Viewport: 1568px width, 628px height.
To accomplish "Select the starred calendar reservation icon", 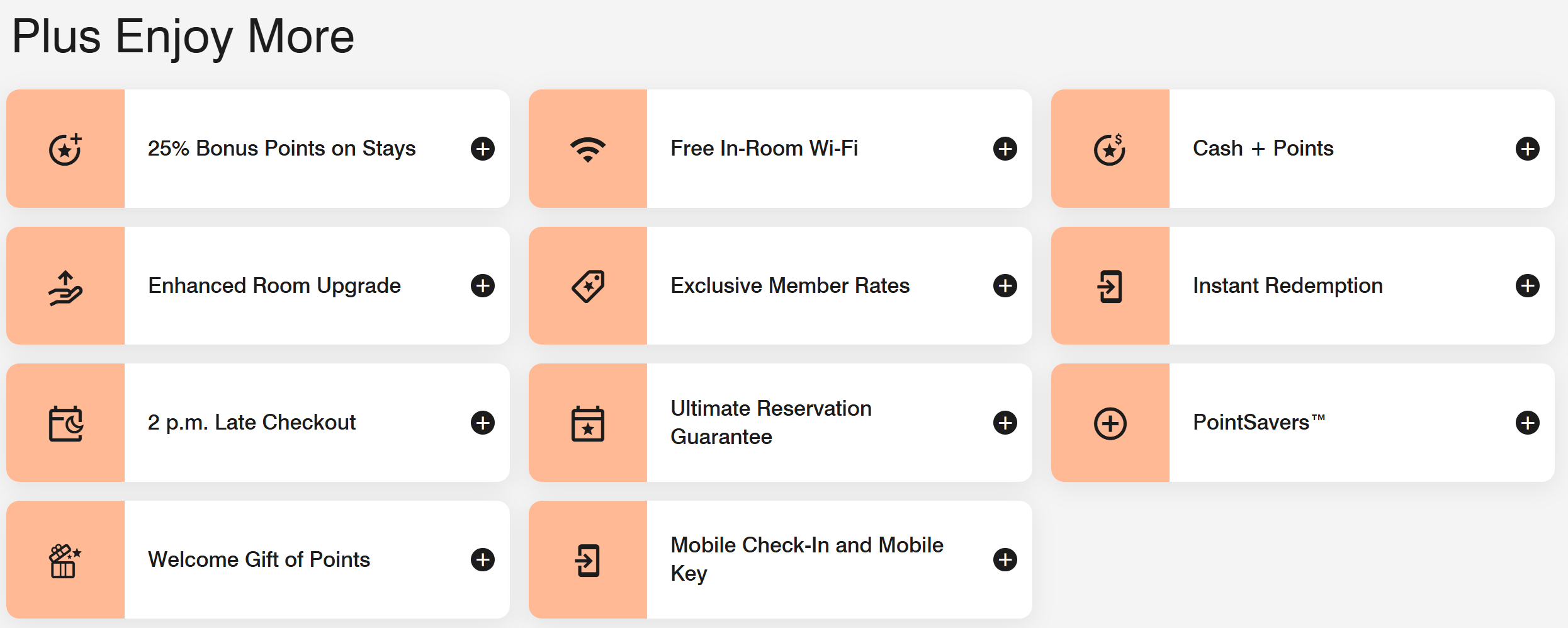I will [587, 423].
